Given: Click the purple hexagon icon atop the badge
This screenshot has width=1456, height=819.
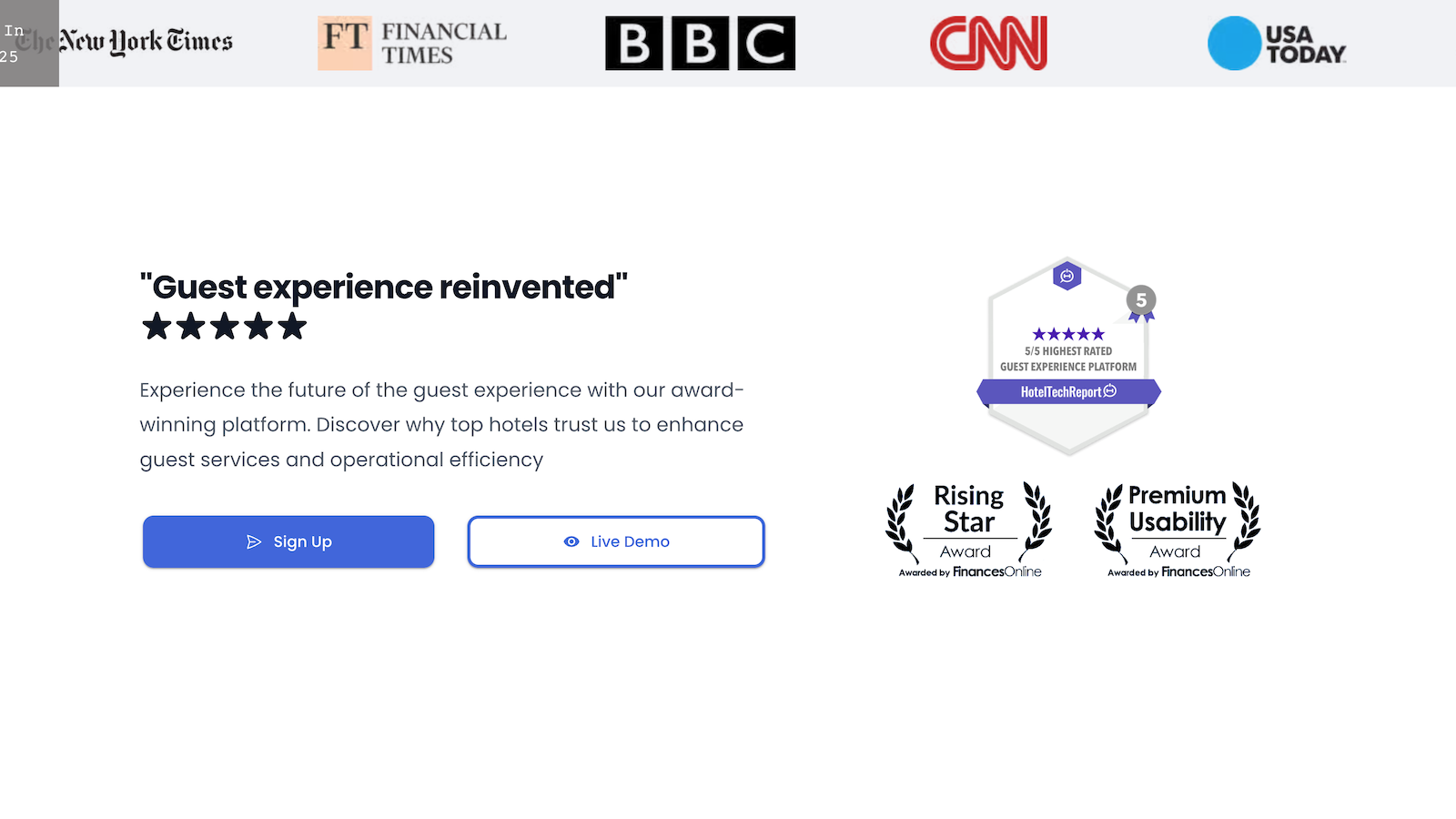Looking at the screenshot, I should pyautogui.click(x=1067, y=276).
